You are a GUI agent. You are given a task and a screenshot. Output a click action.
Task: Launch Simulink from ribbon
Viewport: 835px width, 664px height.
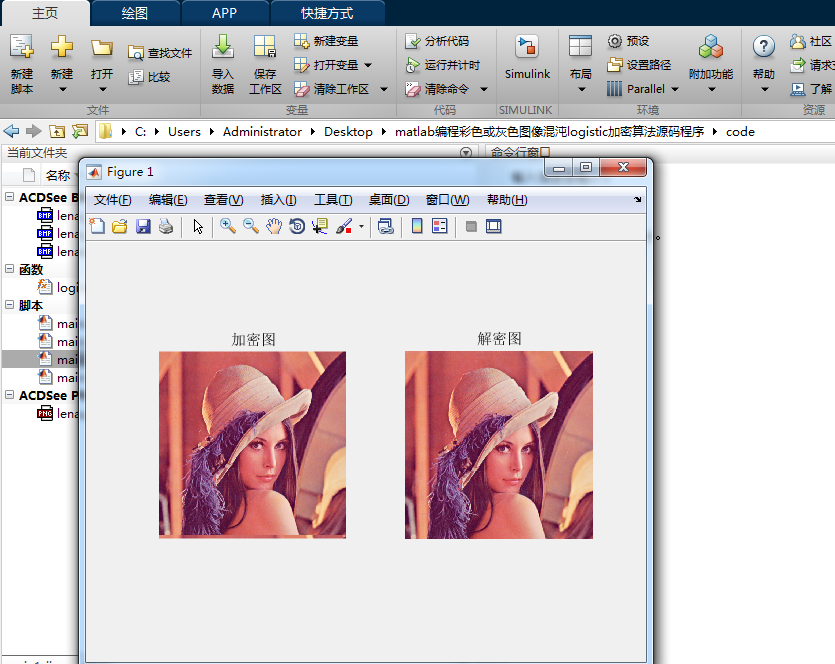(527, 56)
